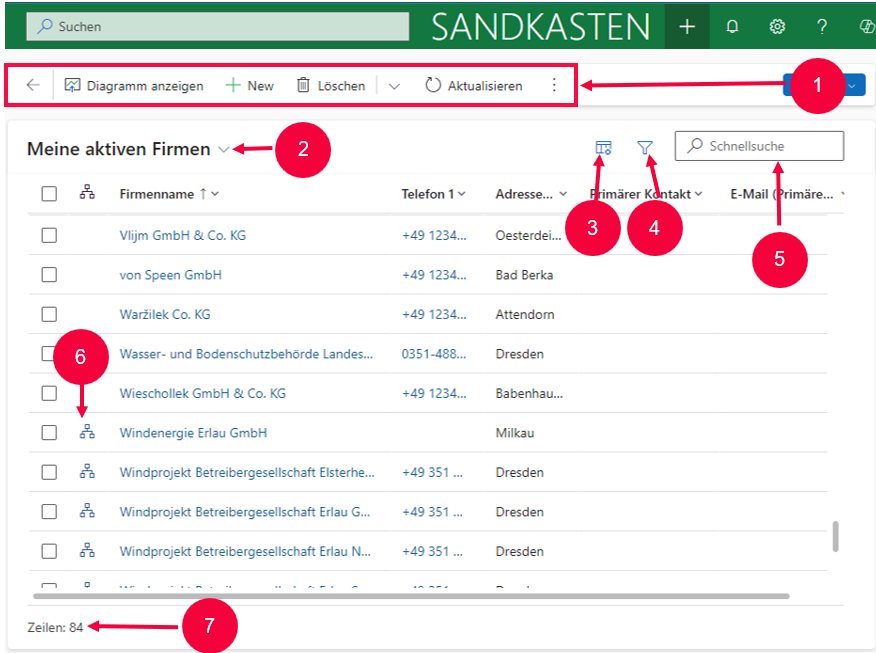The width and height of the screenshot is (876, 653).
Task: Expand the Meine aktiven Firmen view selector
Action: 223,150
